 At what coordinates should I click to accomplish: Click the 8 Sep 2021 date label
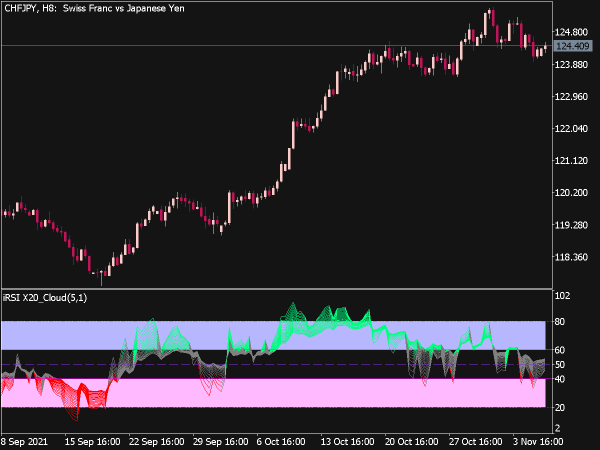point(24,442)
